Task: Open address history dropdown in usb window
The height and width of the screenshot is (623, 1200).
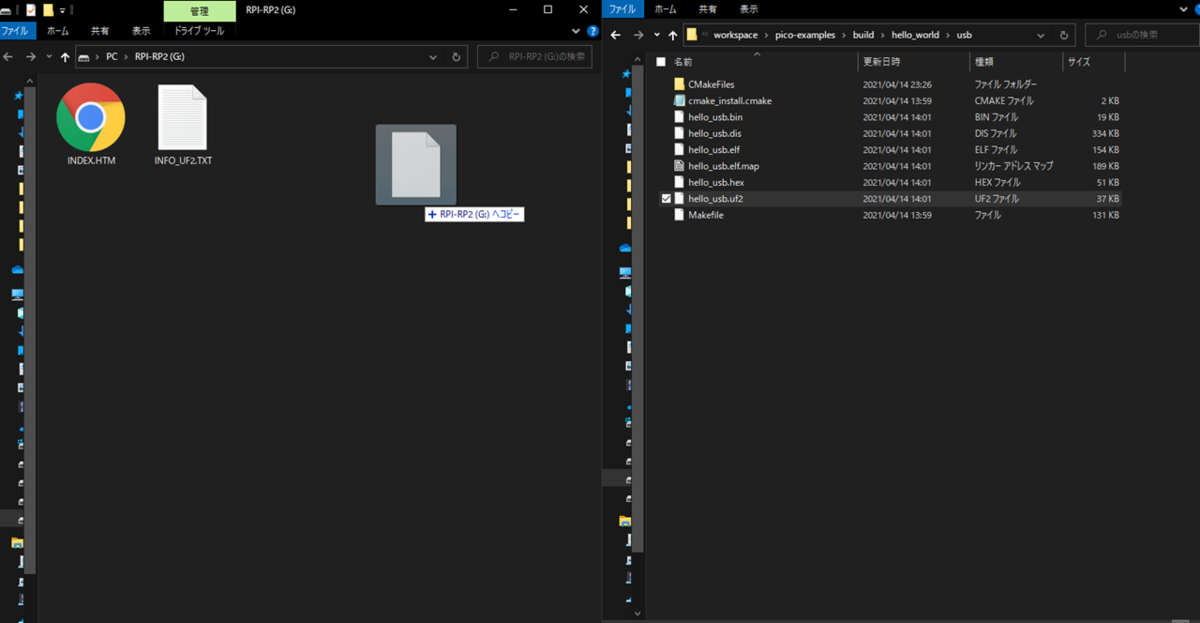Action: pos(1042,35)
